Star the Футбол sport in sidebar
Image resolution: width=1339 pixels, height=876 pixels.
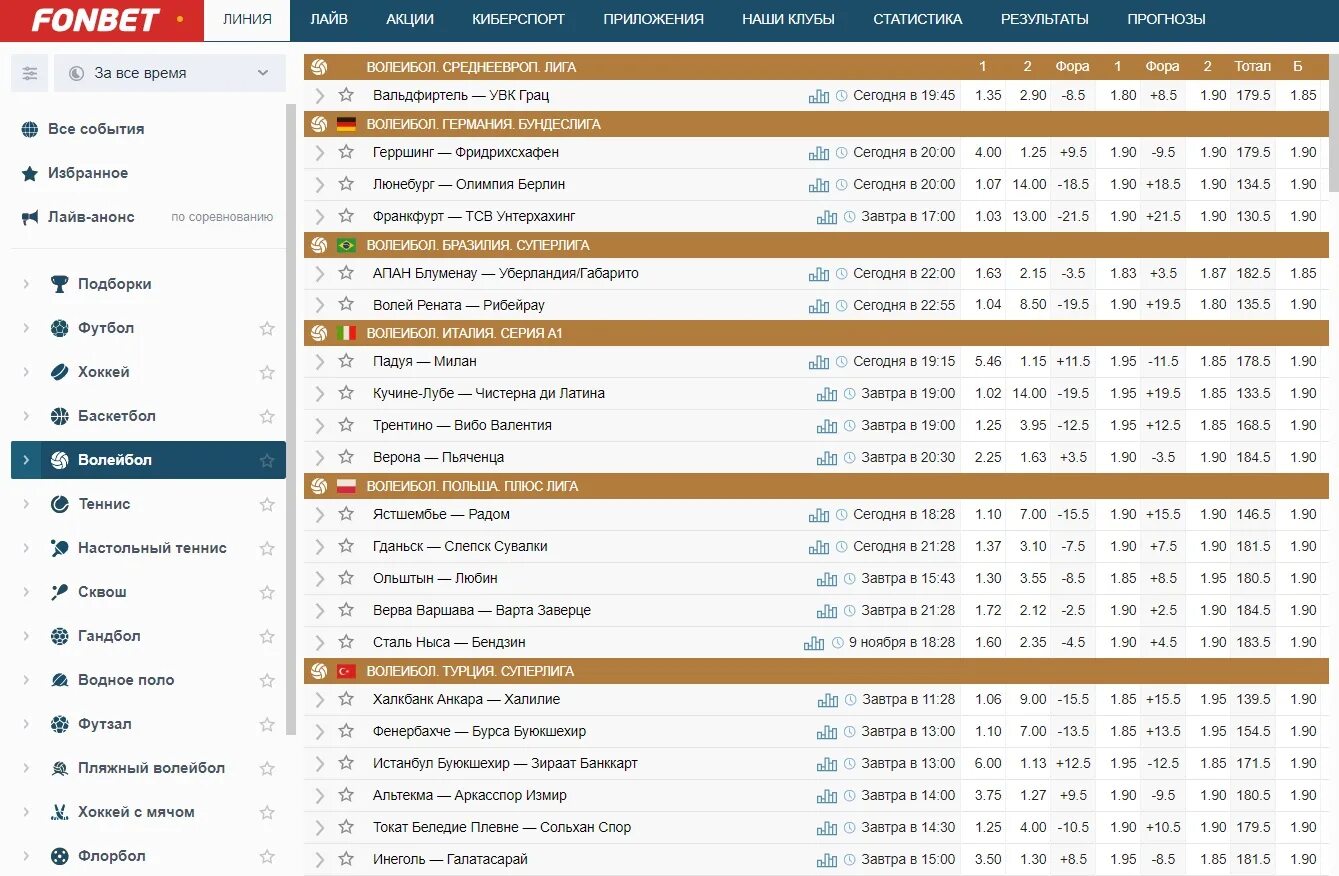(x=267, y=328)
